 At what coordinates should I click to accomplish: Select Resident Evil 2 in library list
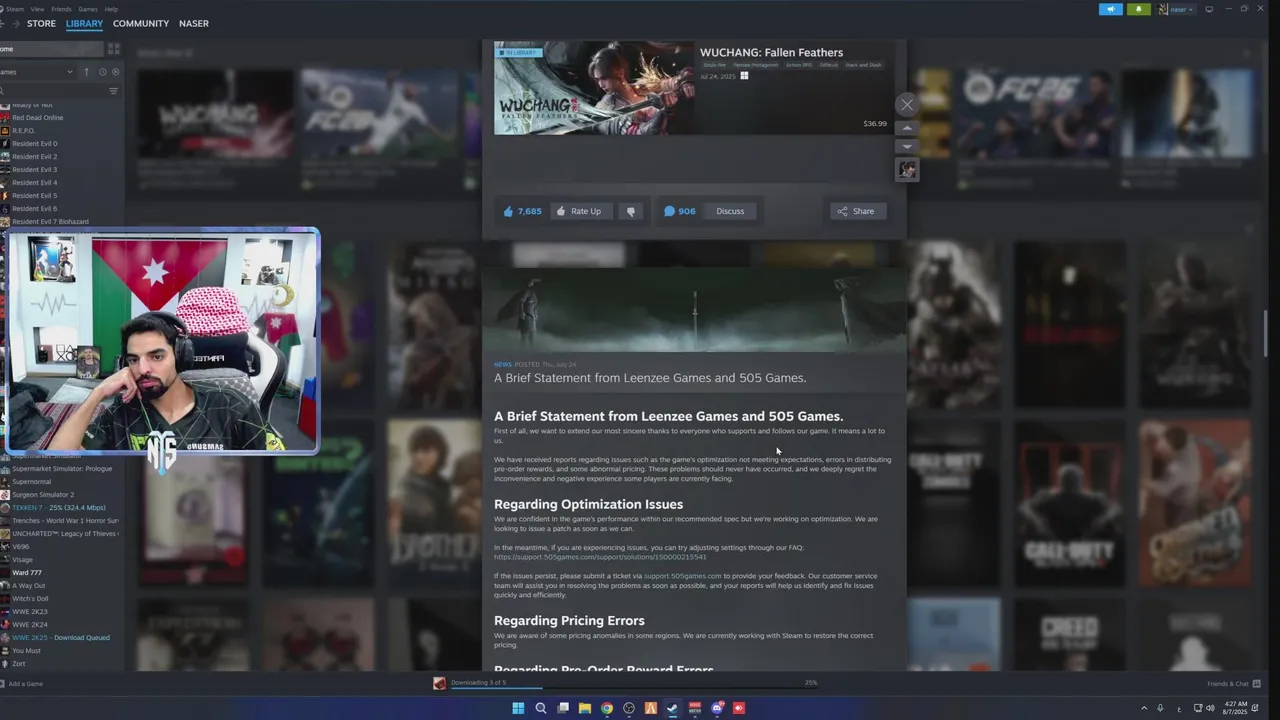(34, 157)
